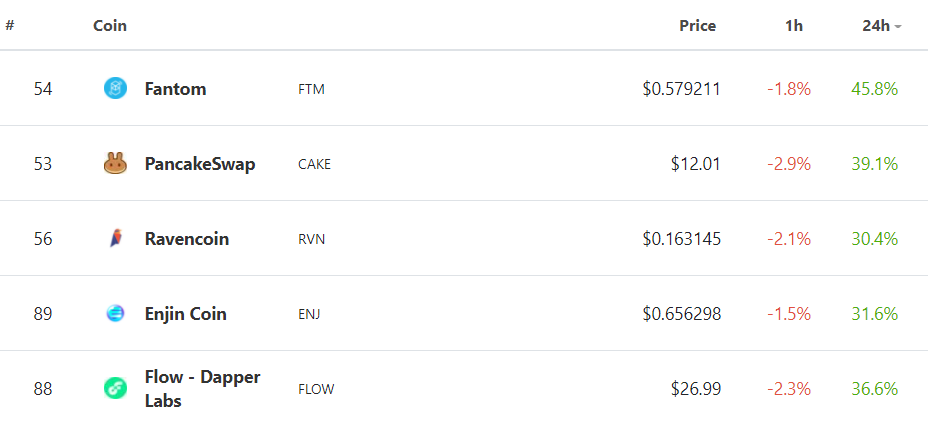Click Flow's 36.6% 24h change value

874,388
